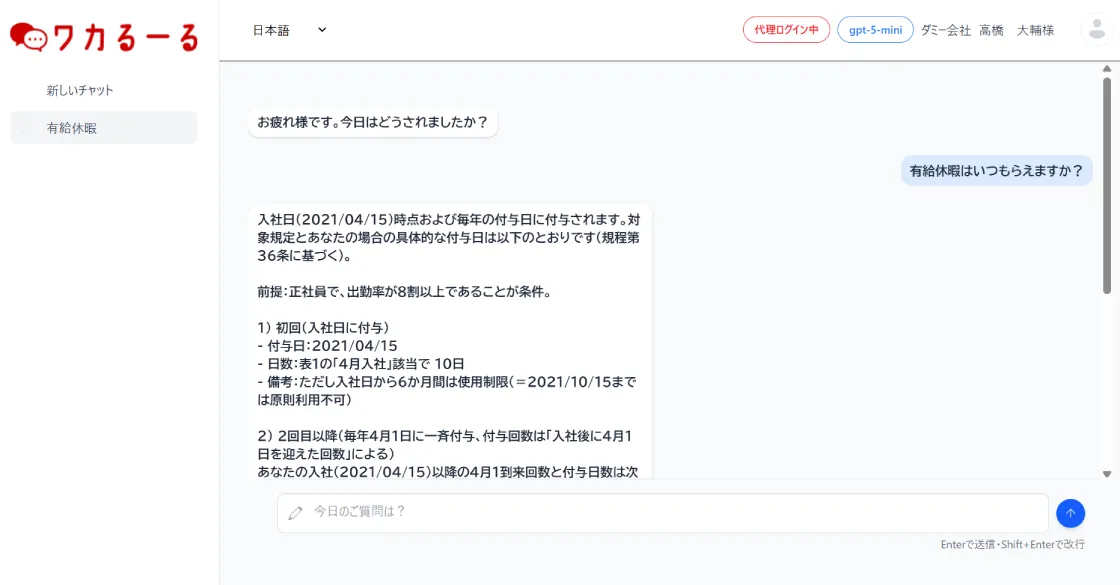The height and width of the screenshot is (585, 1120).
Task: Click the user question about 有給休暇 bubble
Action: click(996, 170)
